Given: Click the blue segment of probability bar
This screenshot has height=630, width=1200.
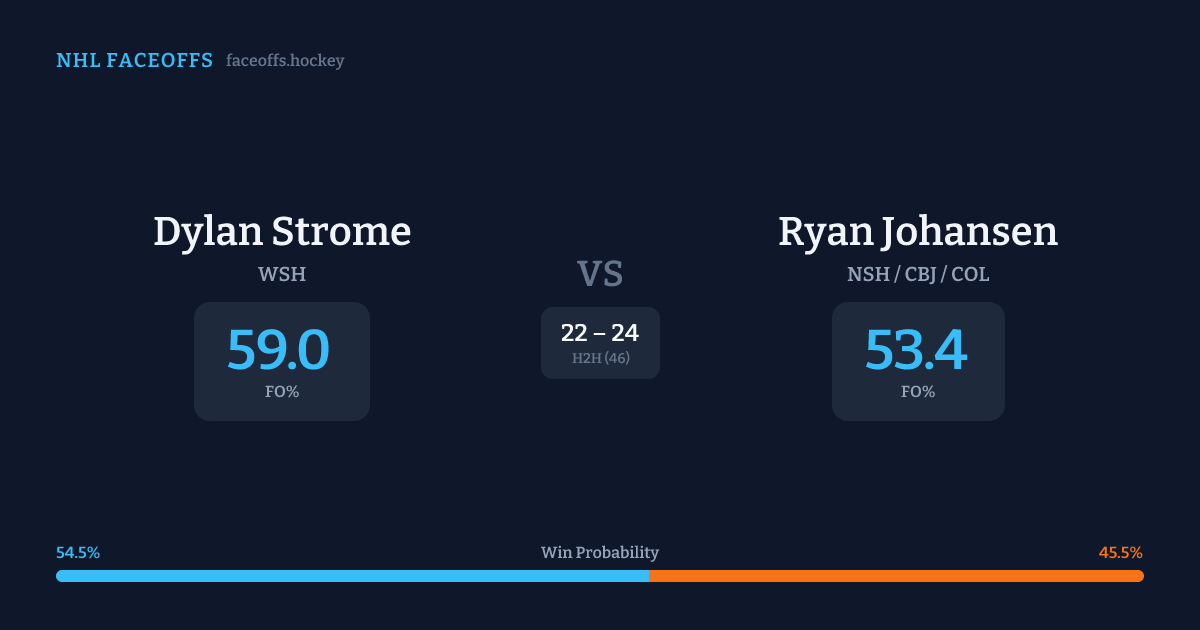Looking at the screenshot, I should point(350,576).
